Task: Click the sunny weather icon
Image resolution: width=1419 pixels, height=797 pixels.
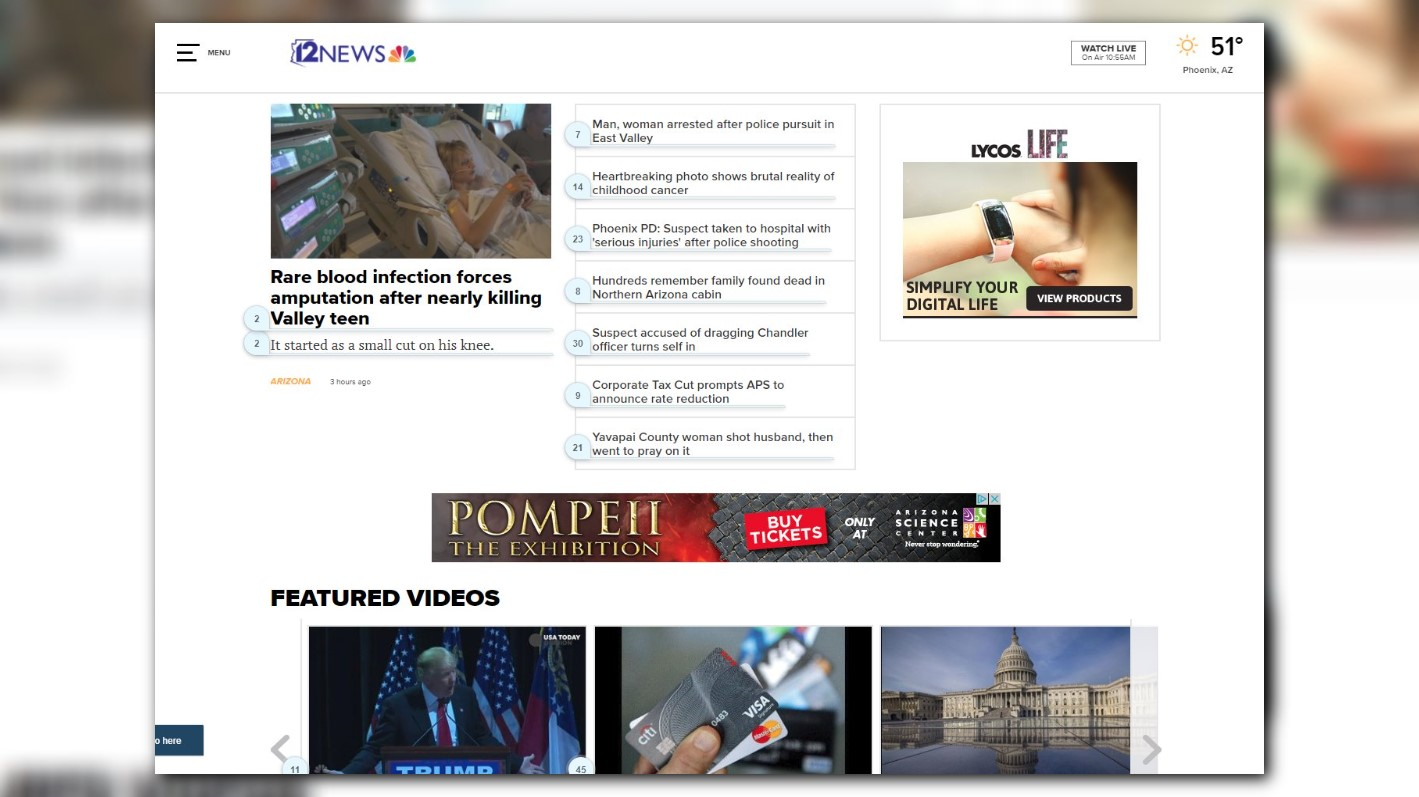Action: (1187, 45)
